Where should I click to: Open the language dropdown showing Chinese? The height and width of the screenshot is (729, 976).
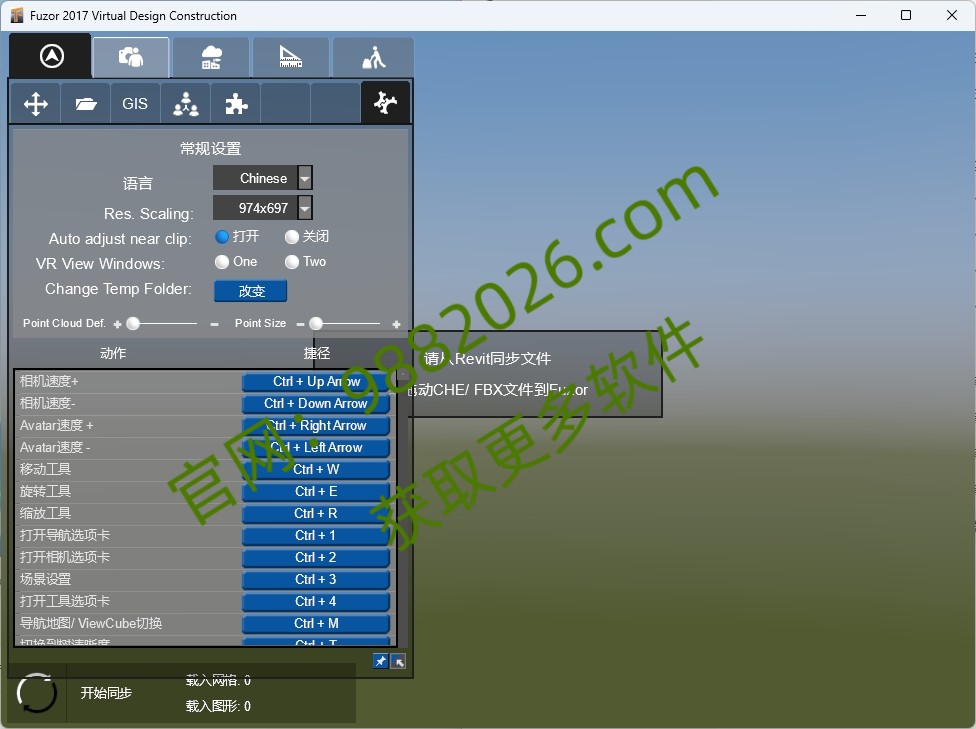[263, 178]
